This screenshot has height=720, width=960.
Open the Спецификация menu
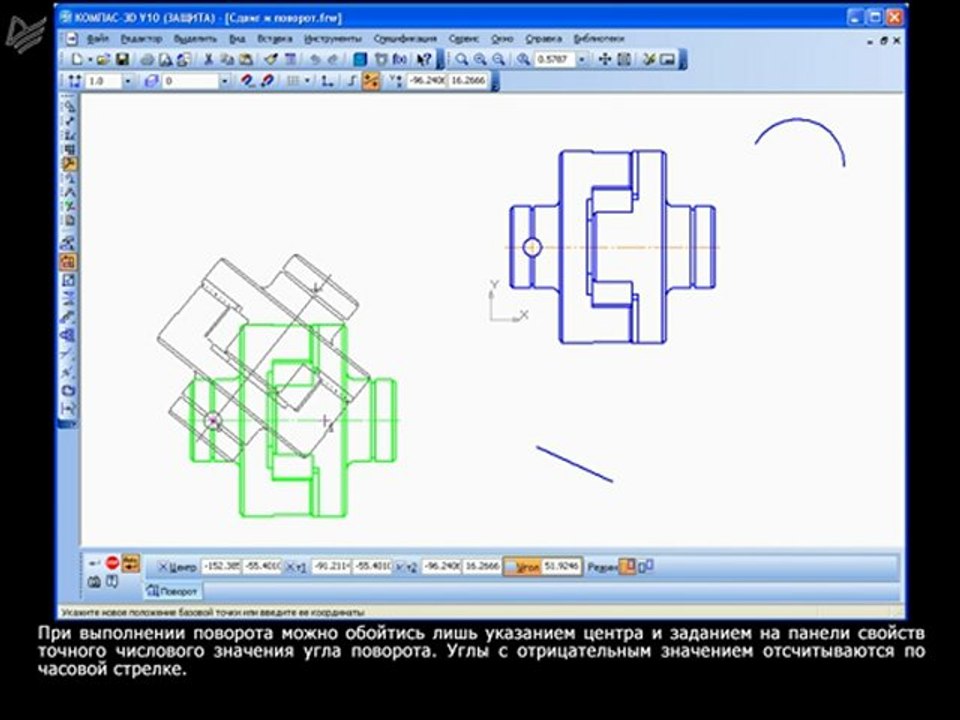pos(405,39)
